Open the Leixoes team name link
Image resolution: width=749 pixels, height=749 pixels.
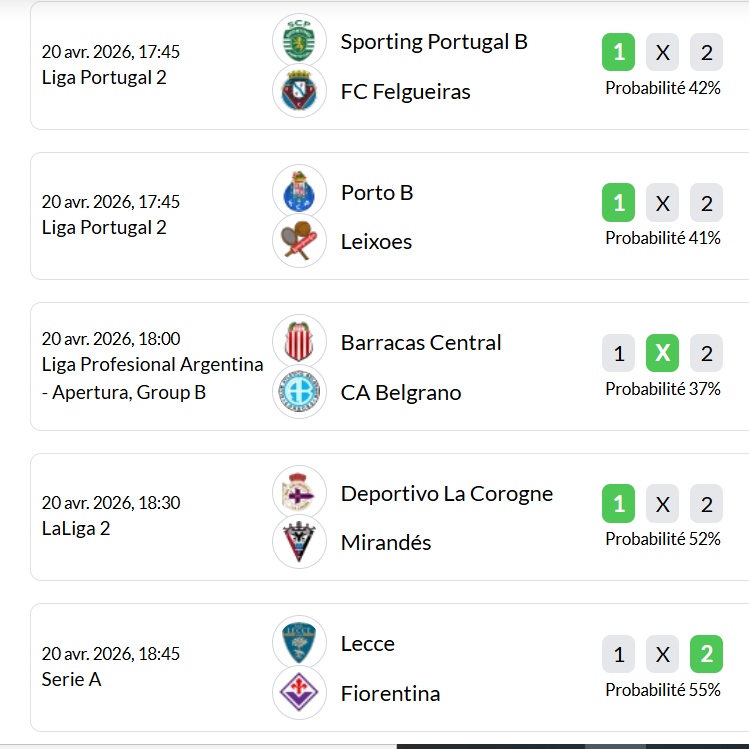point(376,242)
